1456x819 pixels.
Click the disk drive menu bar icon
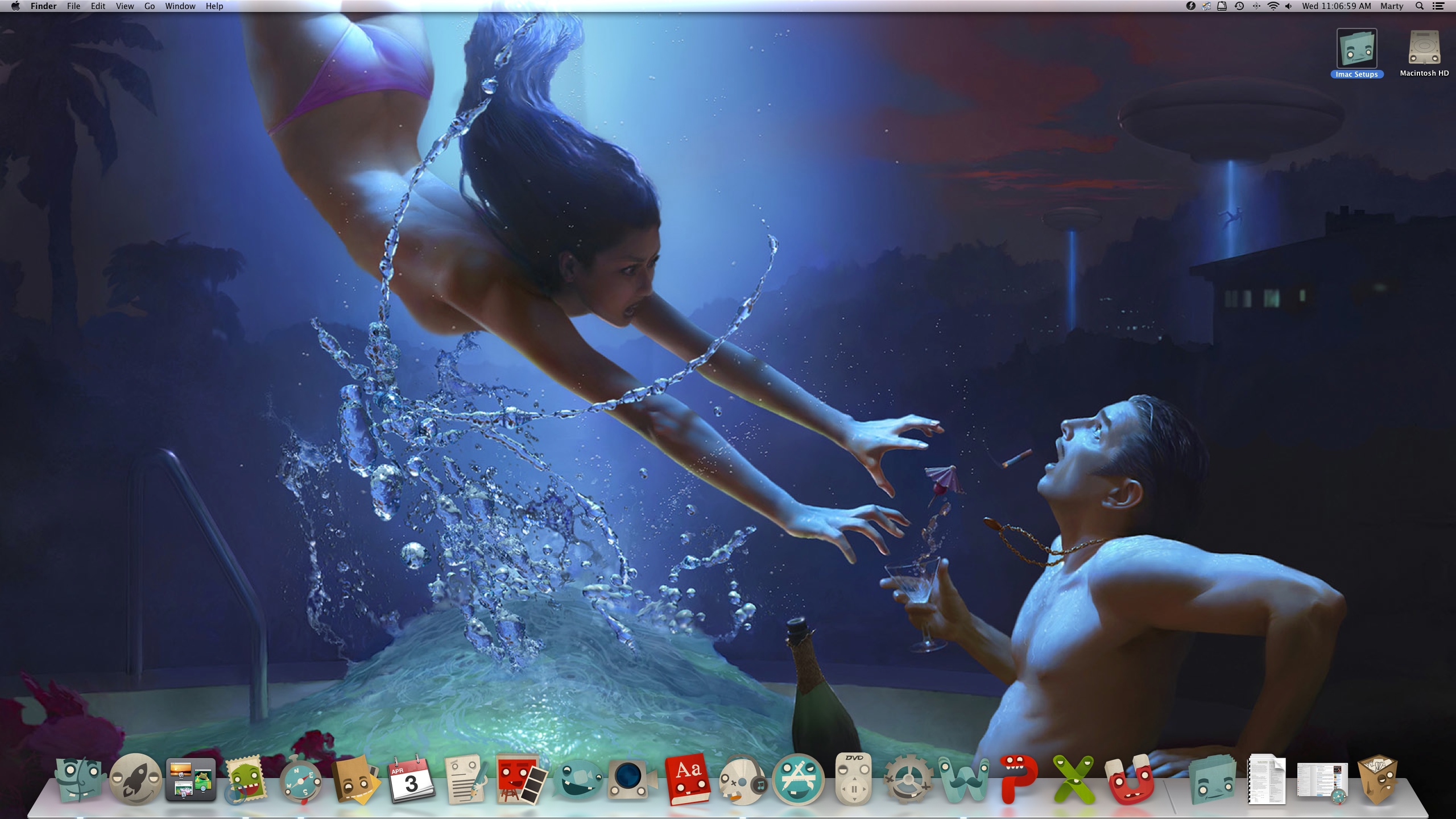pos(1222,6)
